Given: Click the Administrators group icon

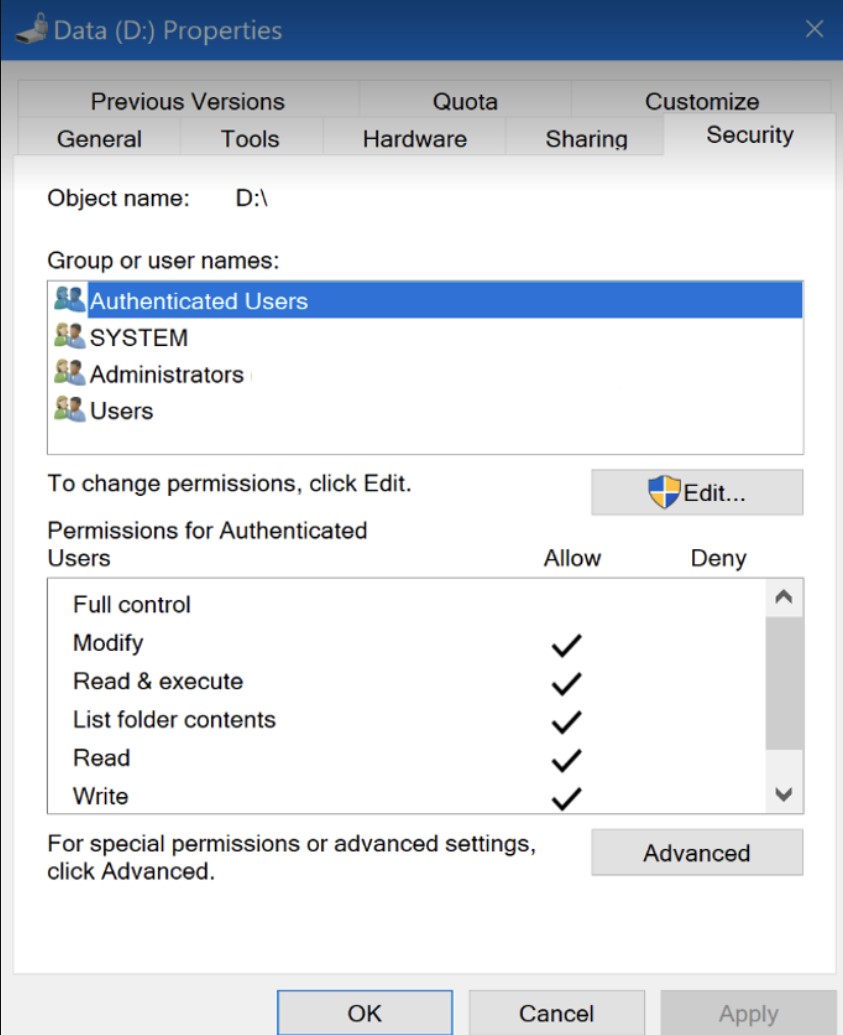Looking at the screenshot, I should pos(70,374).
